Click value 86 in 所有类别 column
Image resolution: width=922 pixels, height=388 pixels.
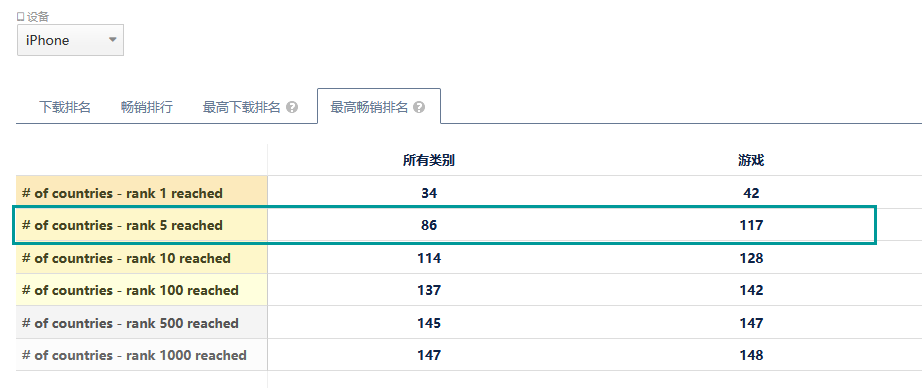(x=429, y=225)
